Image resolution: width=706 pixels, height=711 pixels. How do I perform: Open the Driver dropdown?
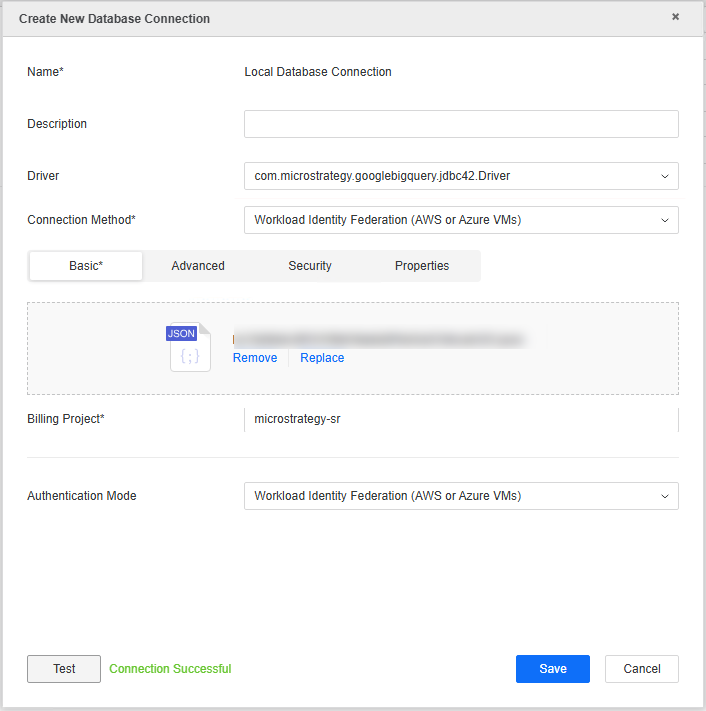(x=461, y=176)
